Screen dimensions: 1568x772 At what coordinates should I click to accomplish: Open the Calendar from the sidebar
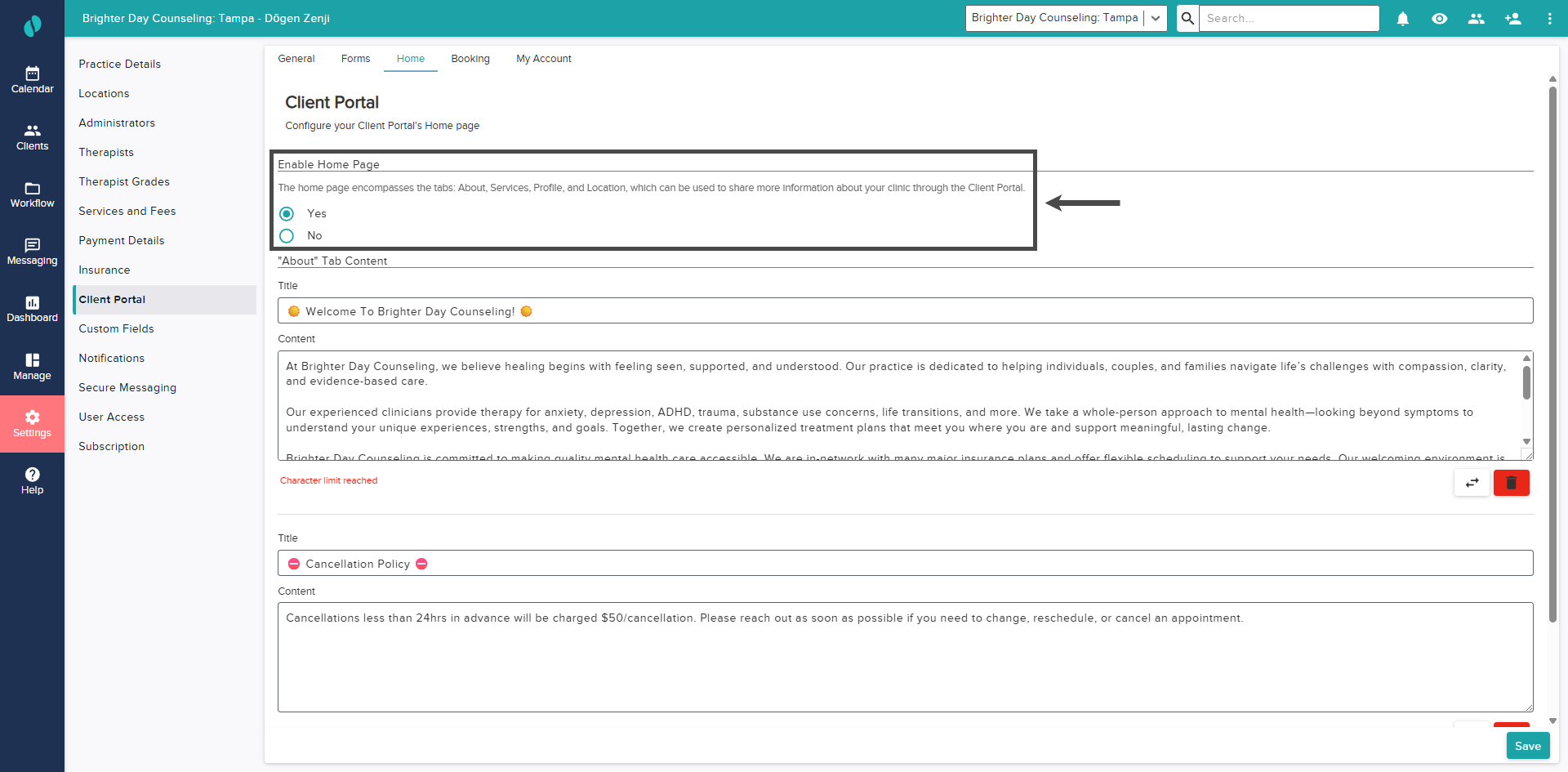click(32, 80)
